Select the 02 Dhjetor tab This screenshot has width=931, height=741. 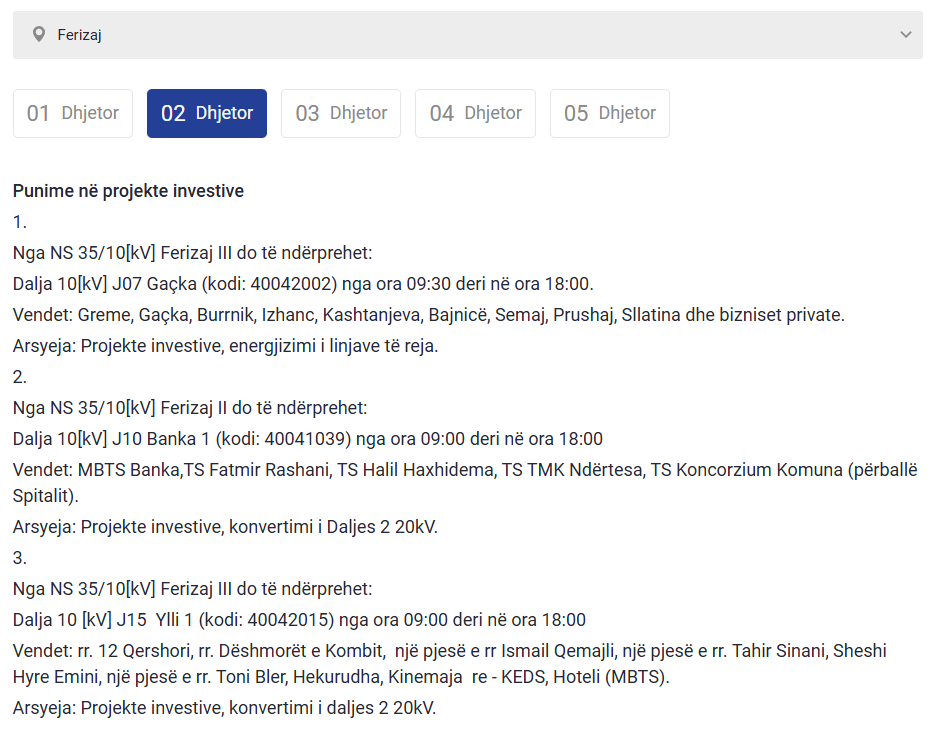click(207, 113)
